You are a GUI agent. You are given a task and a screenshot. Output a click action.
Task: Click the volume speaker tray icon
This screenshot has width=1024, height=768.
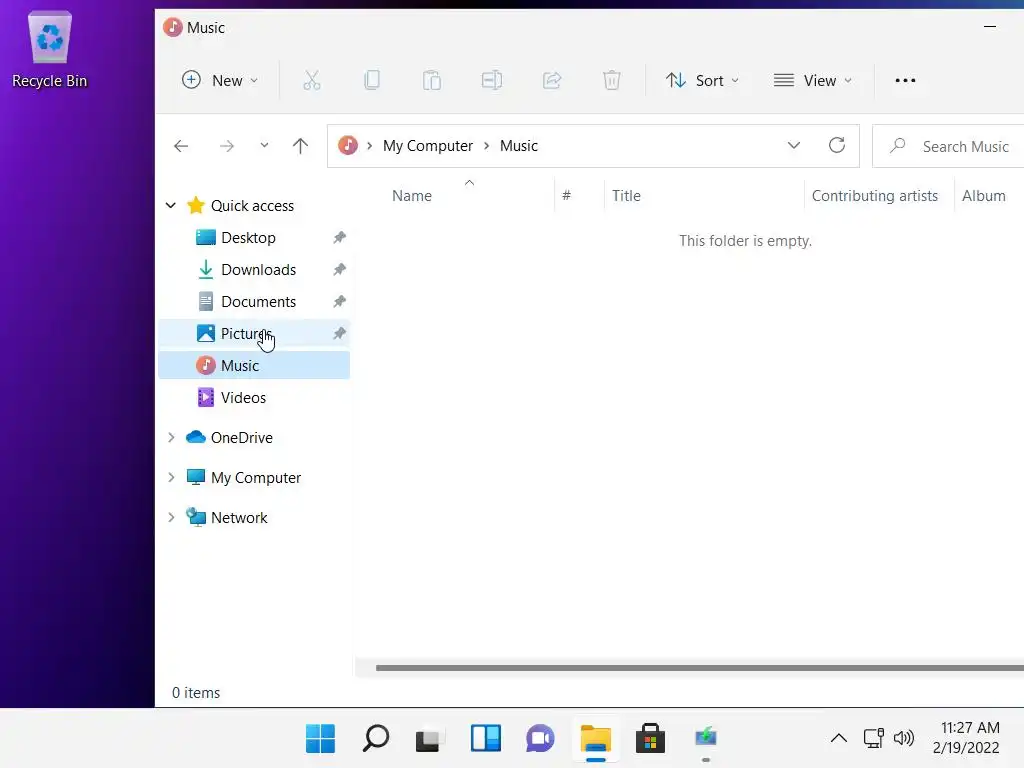(x=904, y=739)
